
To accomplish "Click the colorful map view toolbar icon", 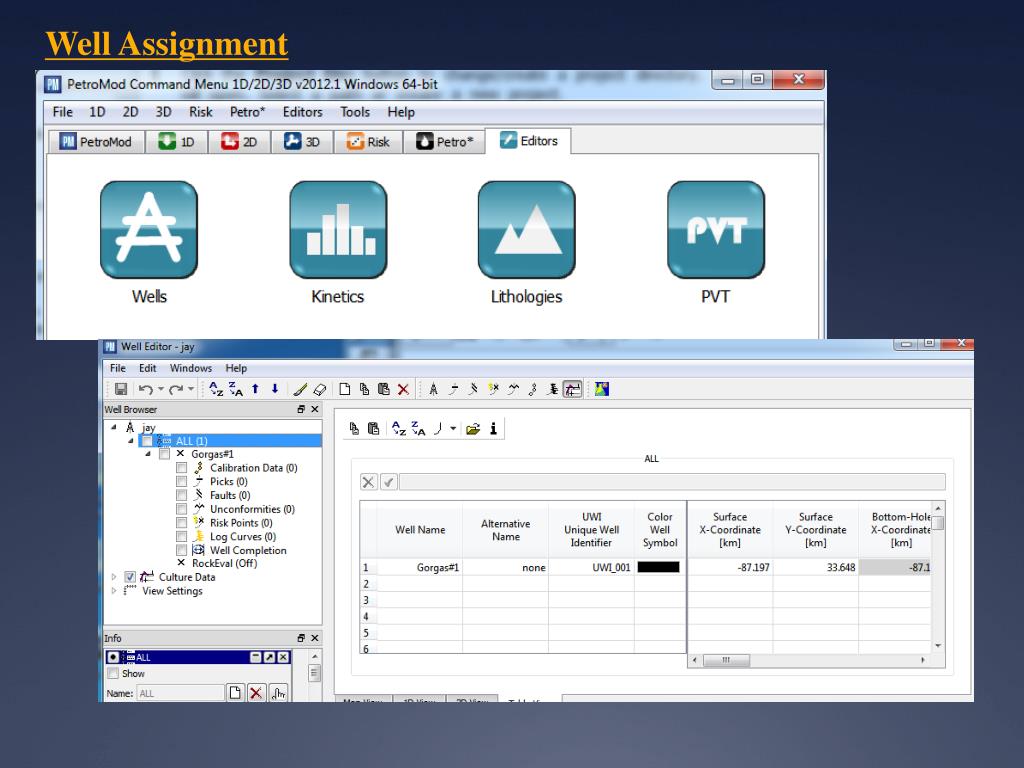I will [x=601, y=389].
